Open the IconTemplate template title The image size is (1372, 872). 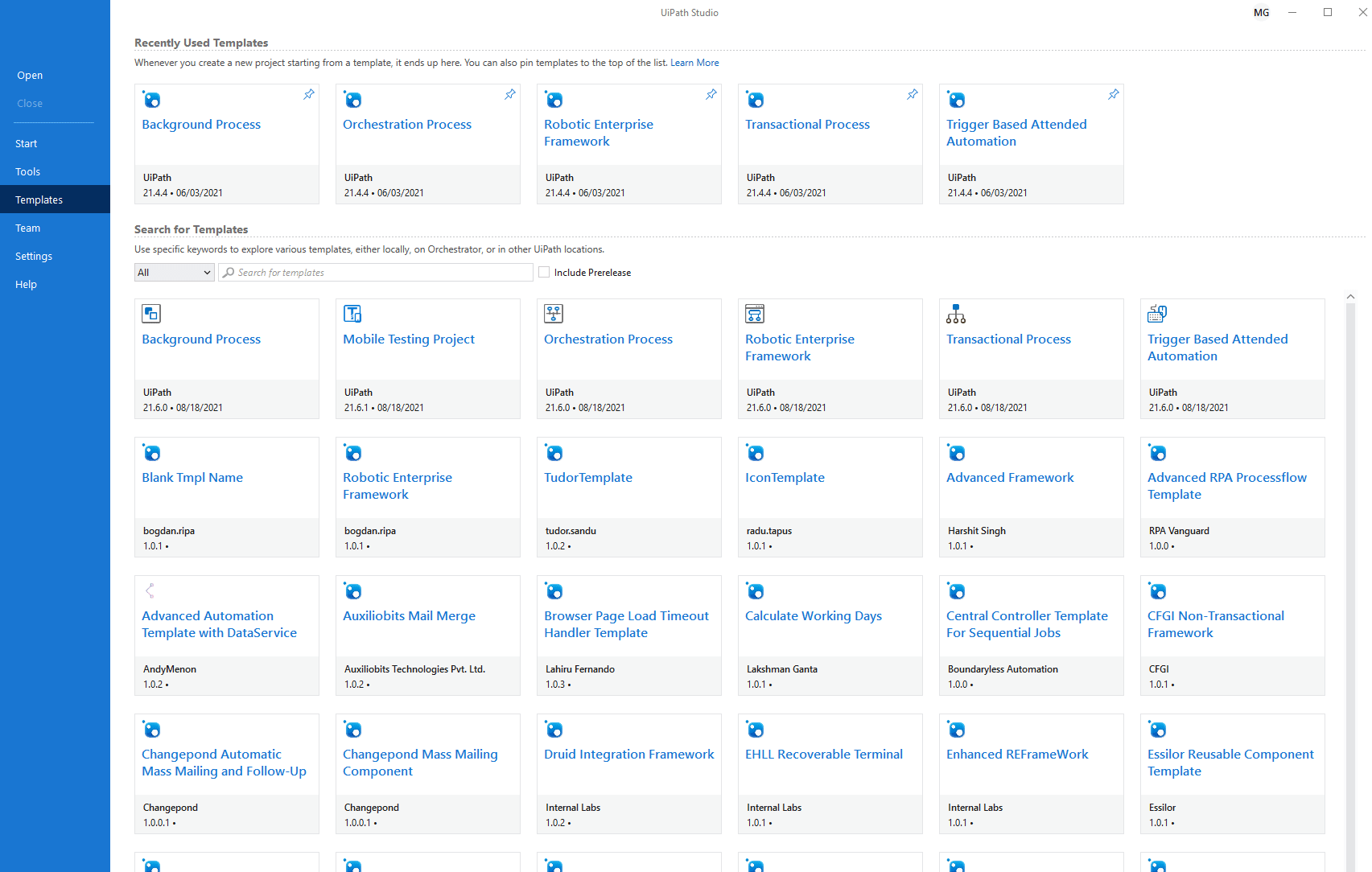click(x=785, y=478)
